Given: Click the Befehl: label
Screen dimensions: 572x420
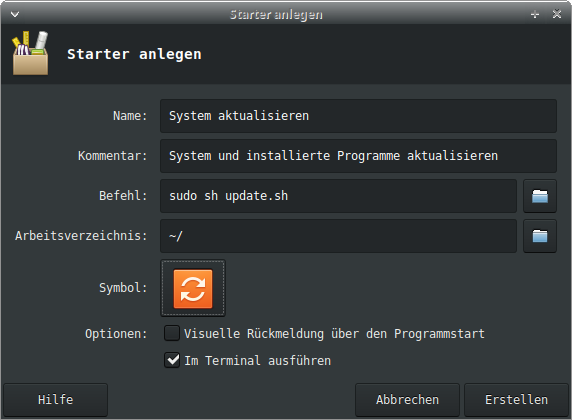Looking at the screenshot, I should (123, 196).
